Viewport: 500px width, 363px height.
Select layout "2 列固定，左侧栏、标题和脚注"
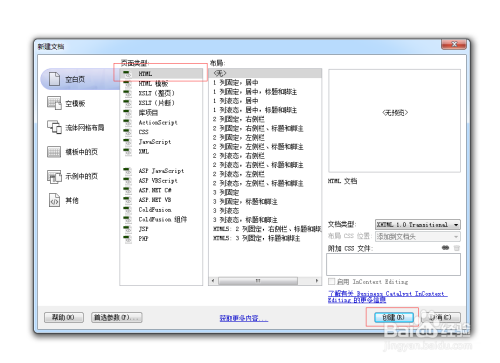point(258,147)
